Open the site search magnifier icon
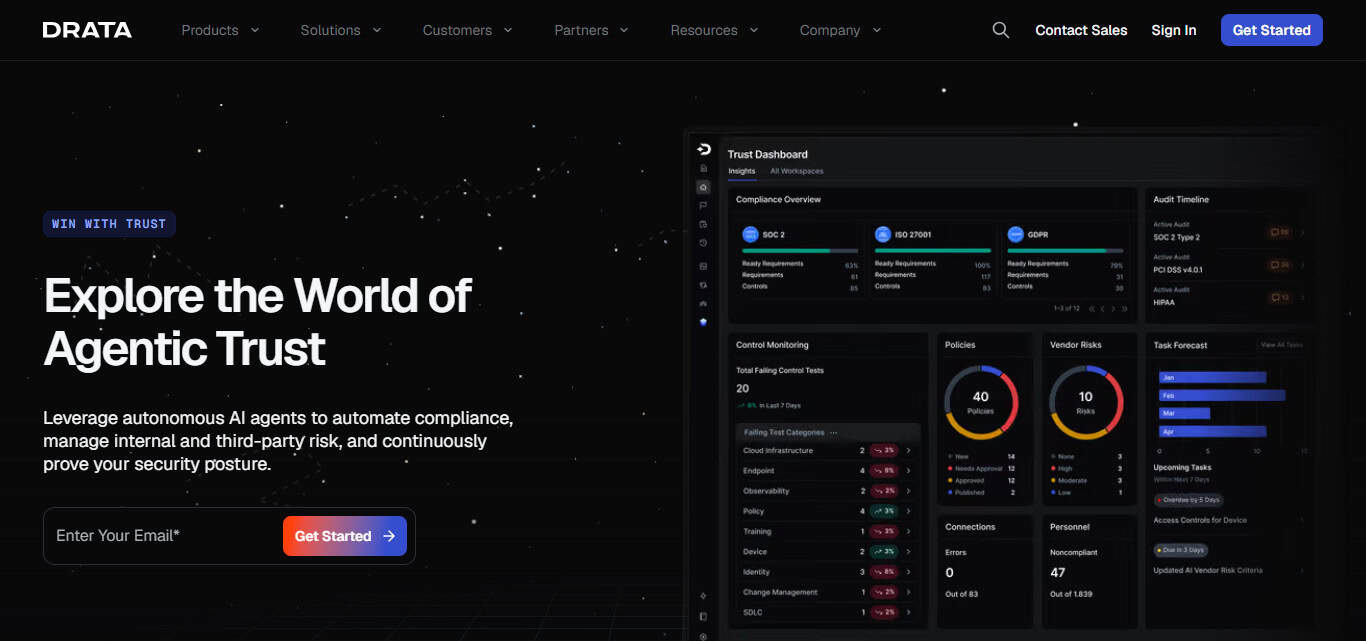The width and height of the screenshot is (1366, 641). (1000, 30)
